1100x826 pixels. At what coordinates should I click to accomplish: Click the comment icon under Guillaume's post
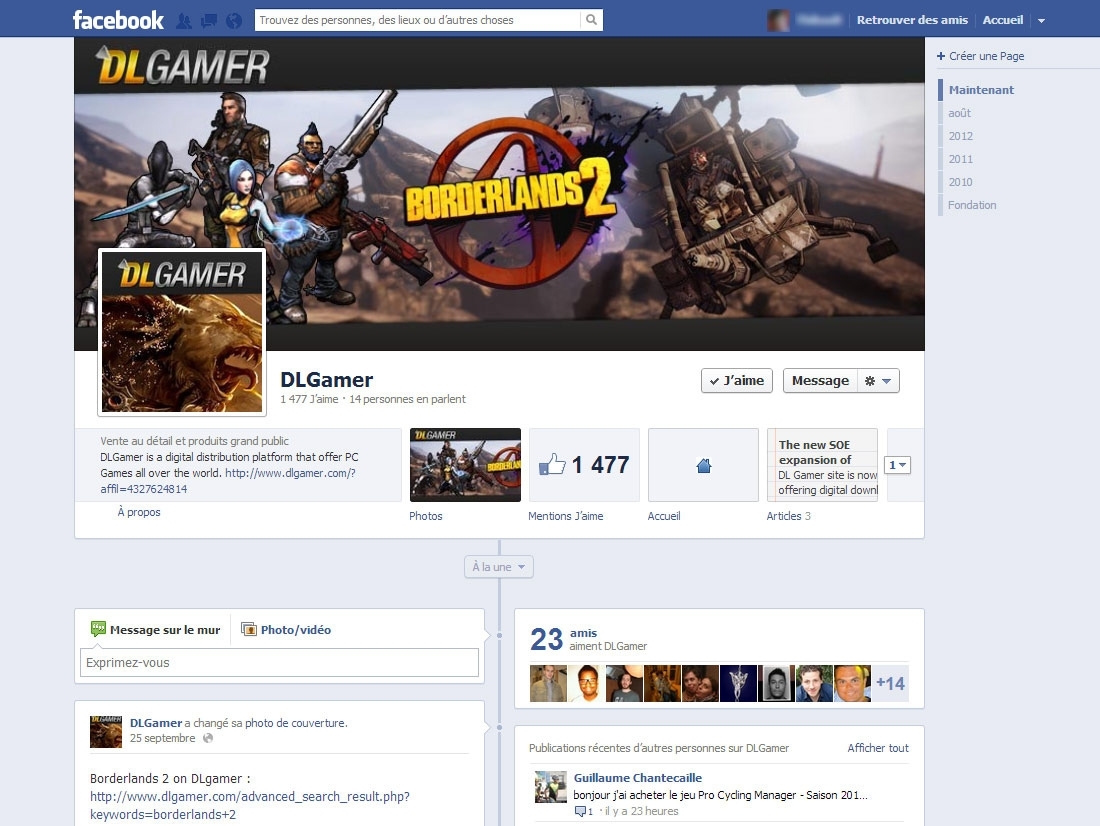(580, 811)
